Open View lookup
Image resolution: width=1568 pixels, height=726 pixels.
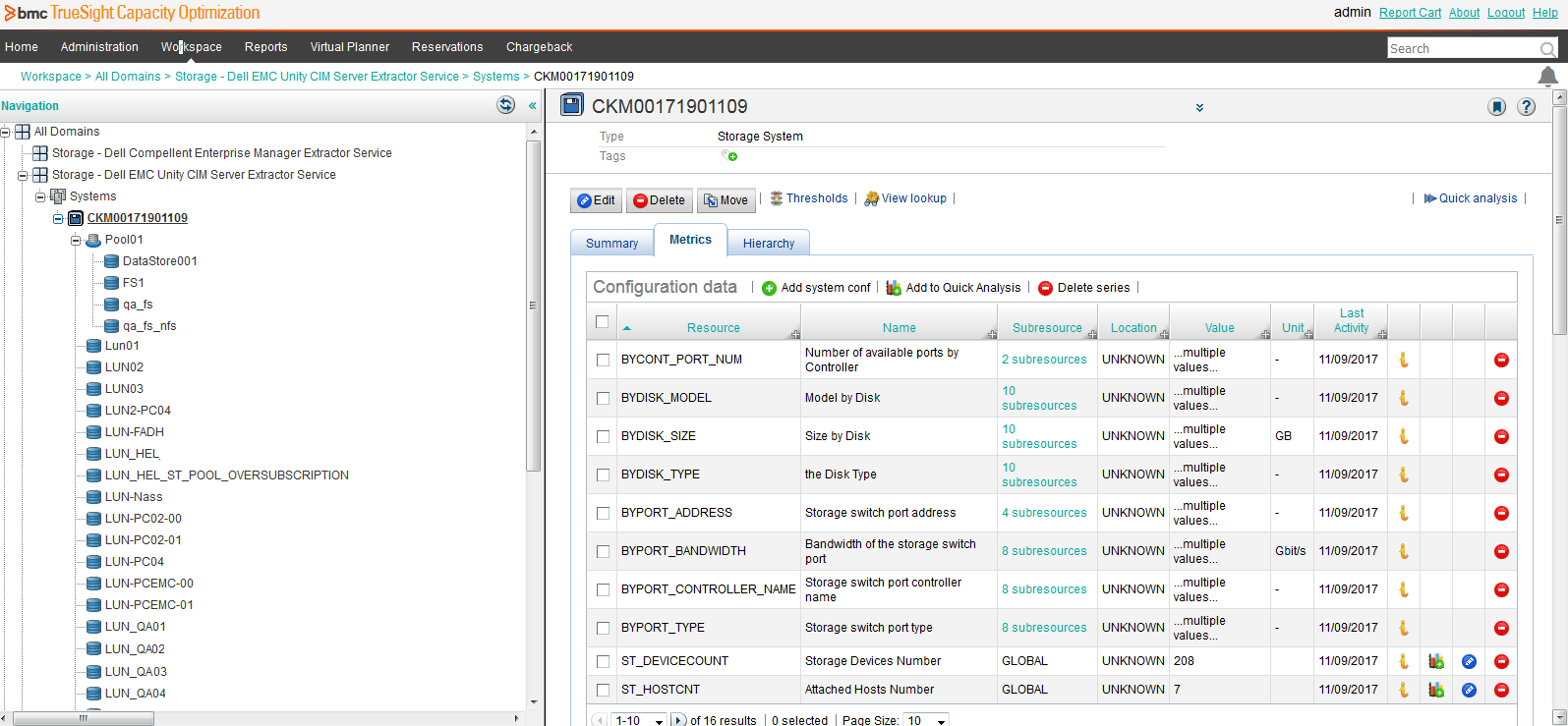click(x=905, y=198)
